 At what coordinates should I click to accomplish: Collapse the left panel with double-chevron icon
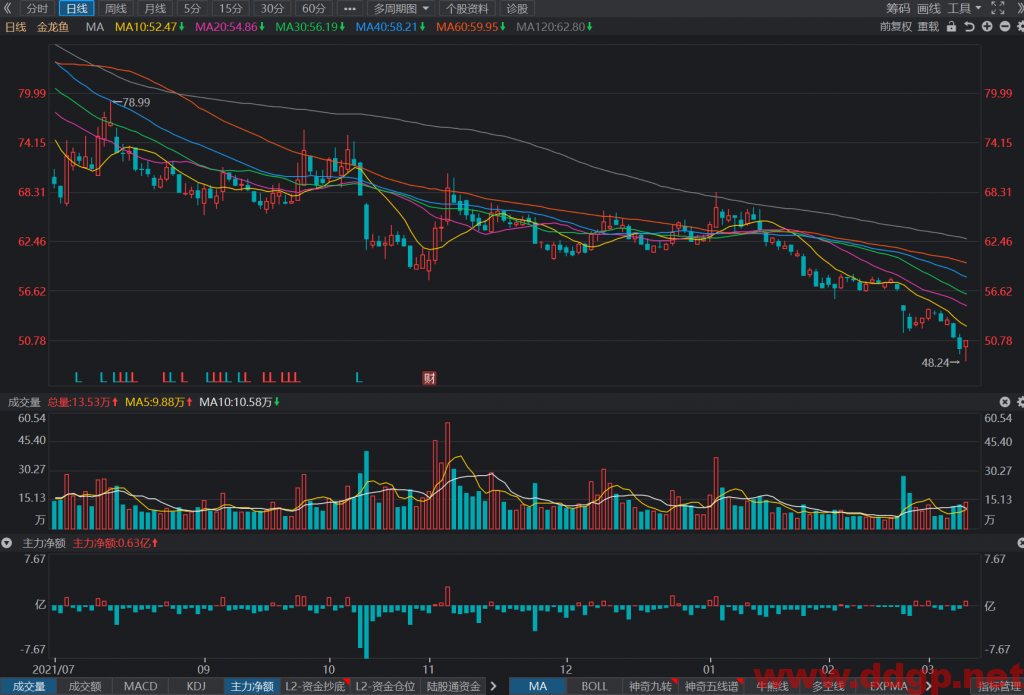pyautogui.click(x=8, y=8)
